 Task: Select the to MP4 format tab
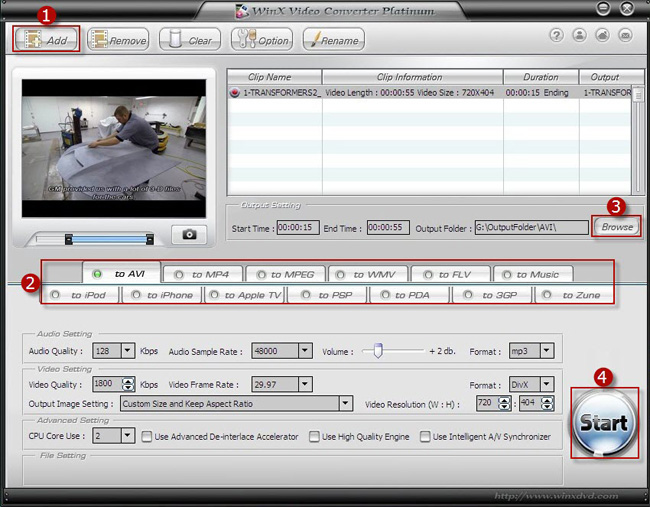[203, 274]
